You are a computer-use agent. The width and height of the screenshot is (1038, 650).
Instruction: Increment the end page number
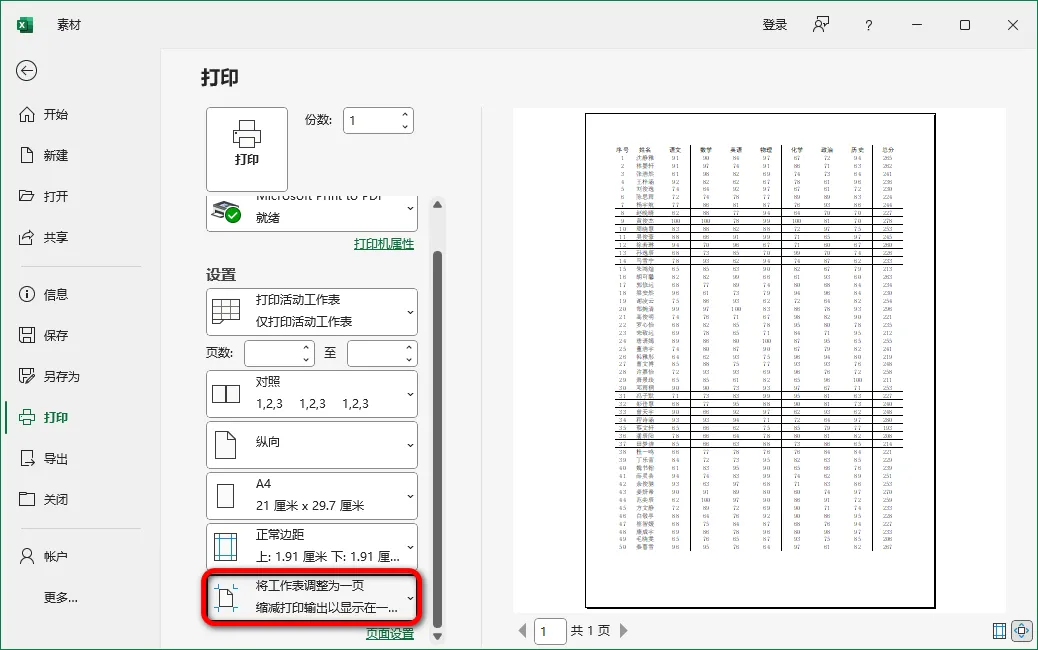click(x=409, y=348)
